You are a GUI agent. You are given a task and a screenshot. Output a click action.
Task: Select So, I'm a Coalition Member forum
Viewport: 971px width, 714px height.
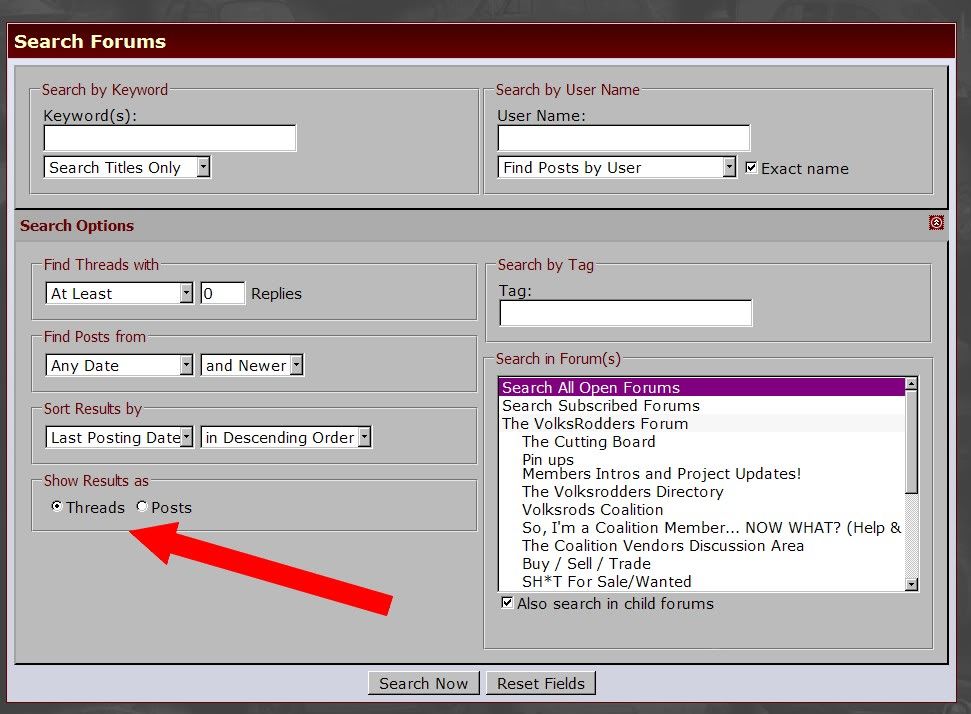pos(702,527)
